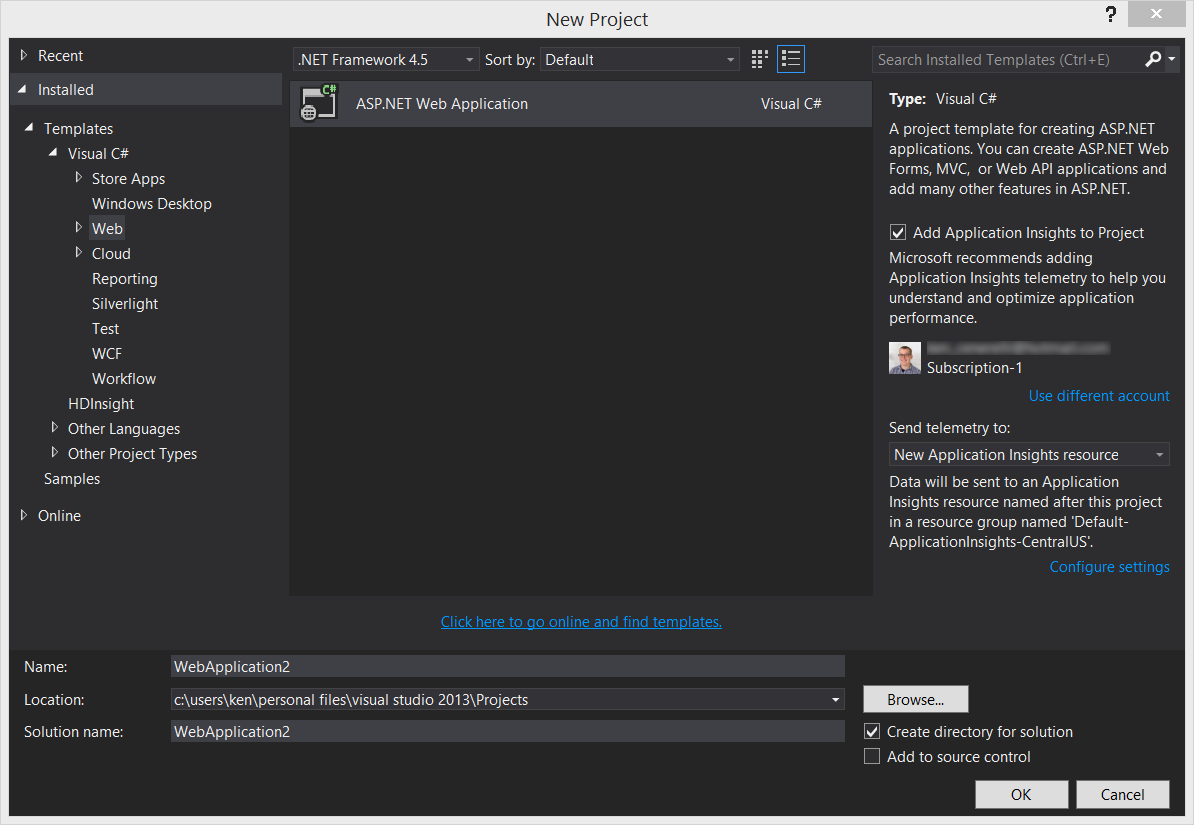Click the OK button
The height and width of the screenshot is (825, 1194).
tap(1021, 795)
